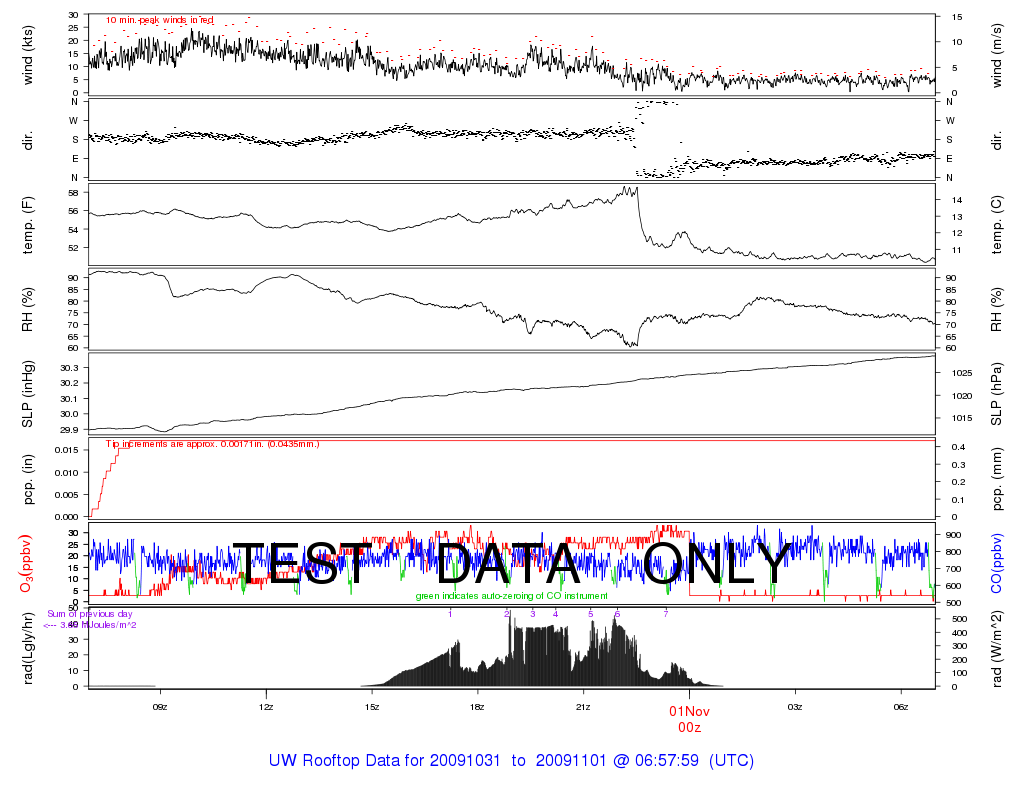The width and height of the screenshot is (1024, 800).
Task: Click the UW Rooftop Data title text
Action: click(x=511, y=761)
